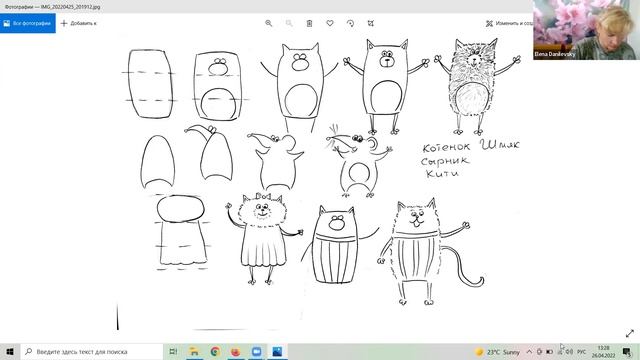Click the handwritten text 'Сырник'

(x=445, y=161)
